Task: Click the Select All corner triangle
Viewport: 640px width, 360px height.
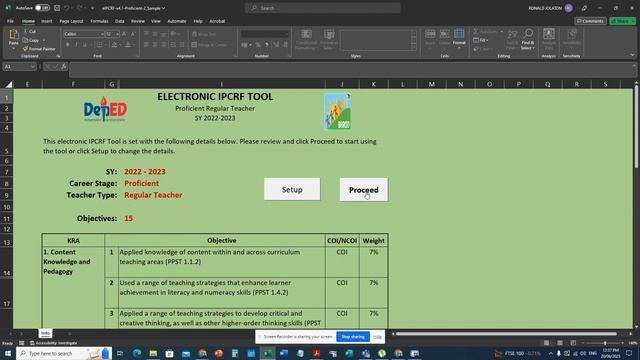Action: click(8, 84)
